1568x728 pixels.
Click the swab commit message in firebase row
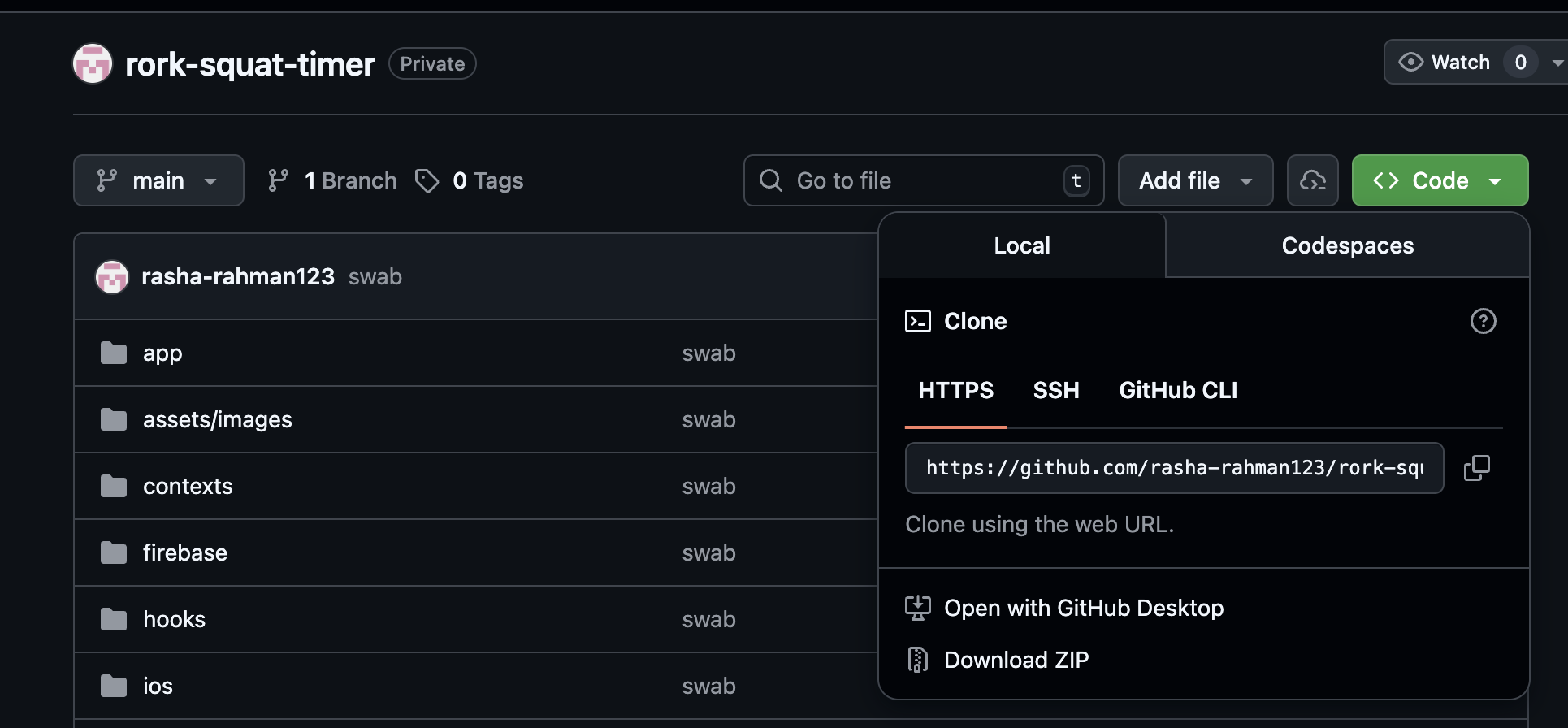tap(708, 552)
